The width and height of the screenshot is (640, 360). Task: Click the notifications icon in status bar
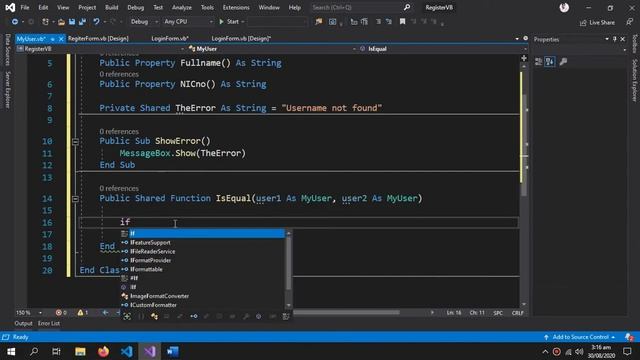click(x=629, y=337)
